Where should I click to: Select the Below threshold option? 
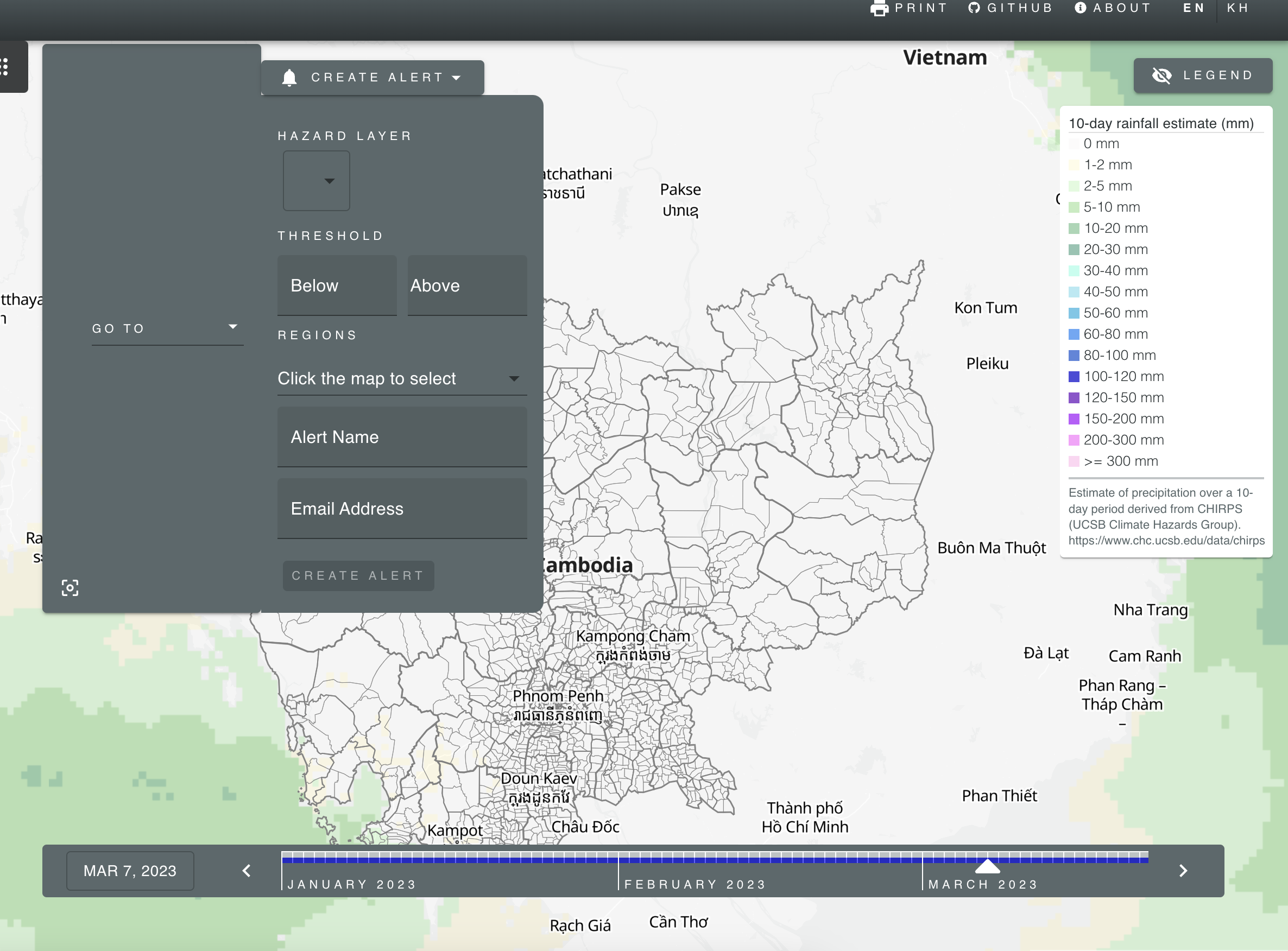tap(337, 285)
